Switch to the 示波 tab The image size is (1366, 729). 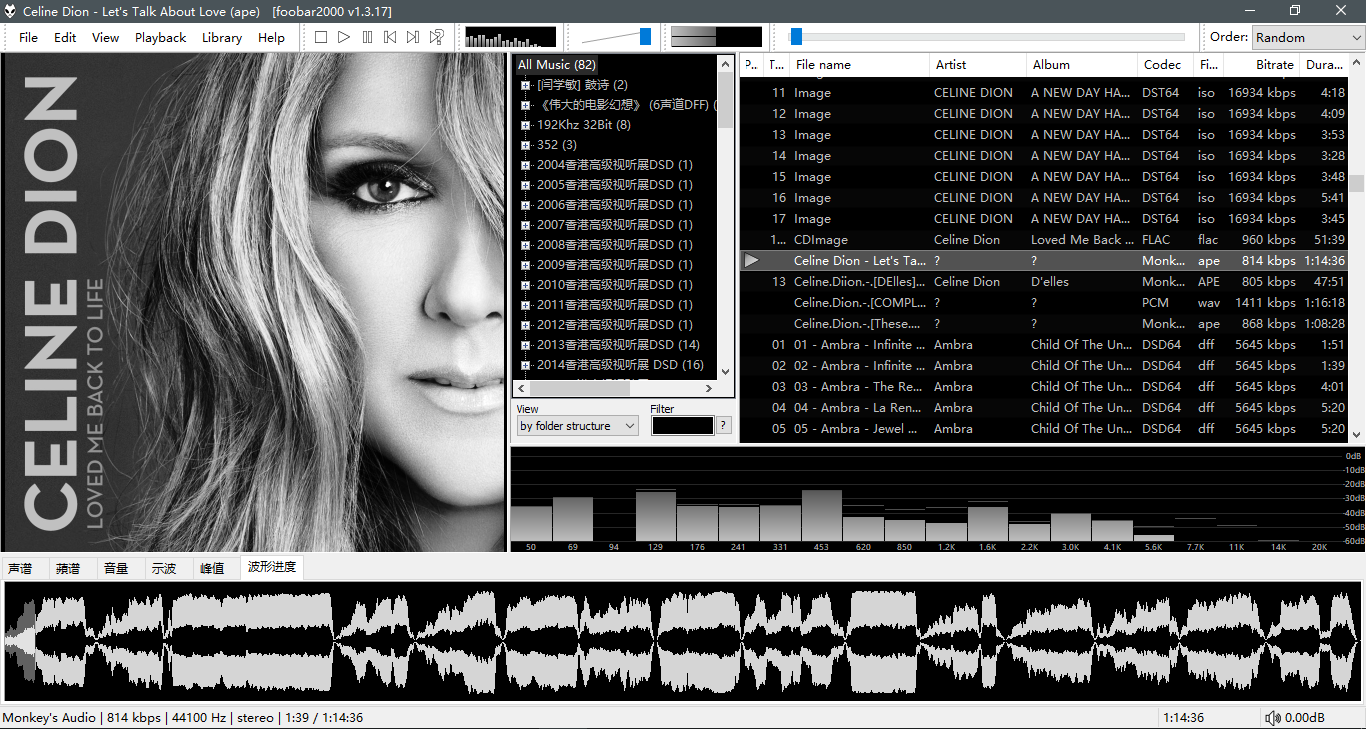click(x=164, y=568)
